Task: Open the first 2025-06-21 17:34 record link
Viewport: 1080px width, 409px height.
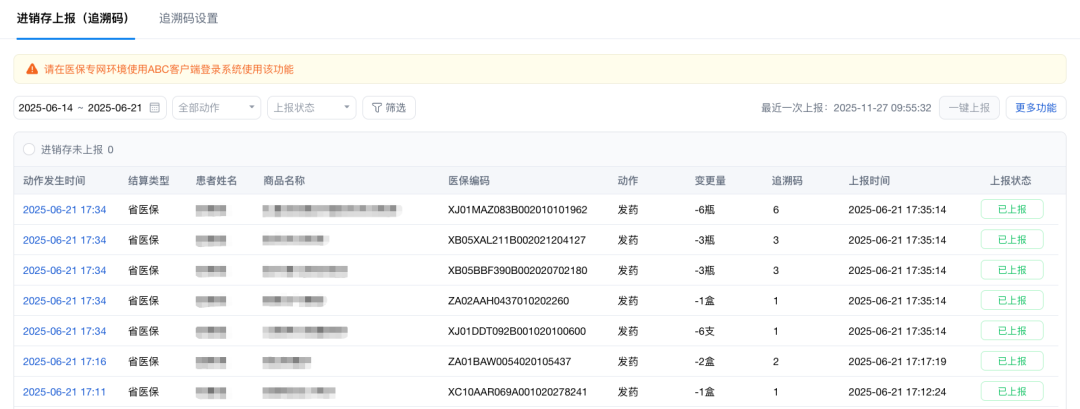Action: 64,210
